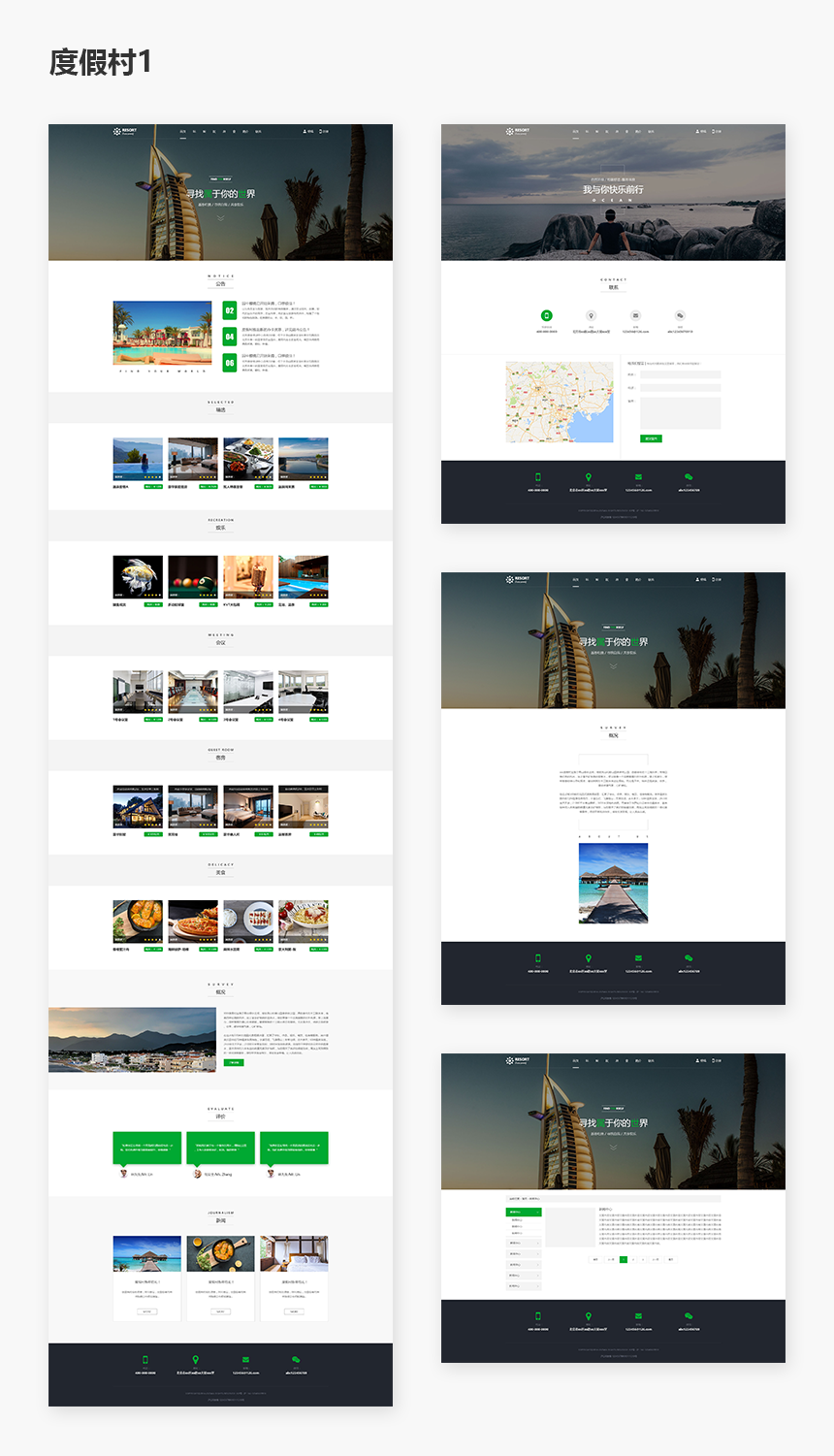Click the grey WeChat icon in the contact section
This screenshot has width=834, height=1456.
[x=680, y=315]
